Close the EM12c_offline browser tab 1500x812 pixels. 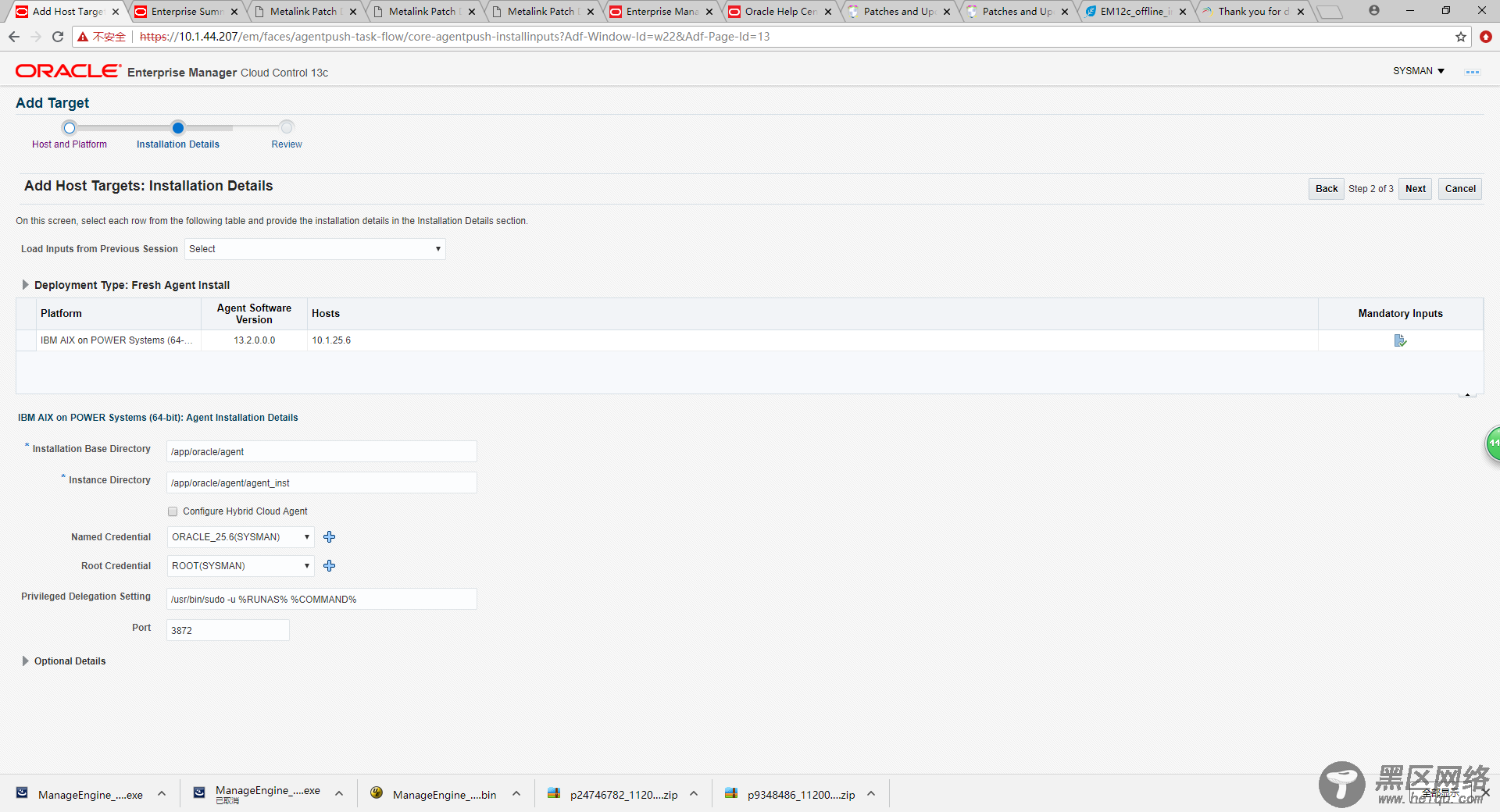1183,12
